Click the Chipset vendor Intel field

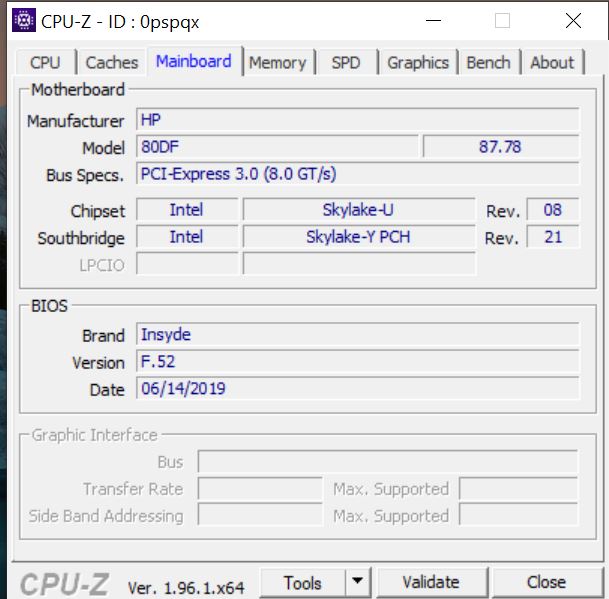coord(187,210)
